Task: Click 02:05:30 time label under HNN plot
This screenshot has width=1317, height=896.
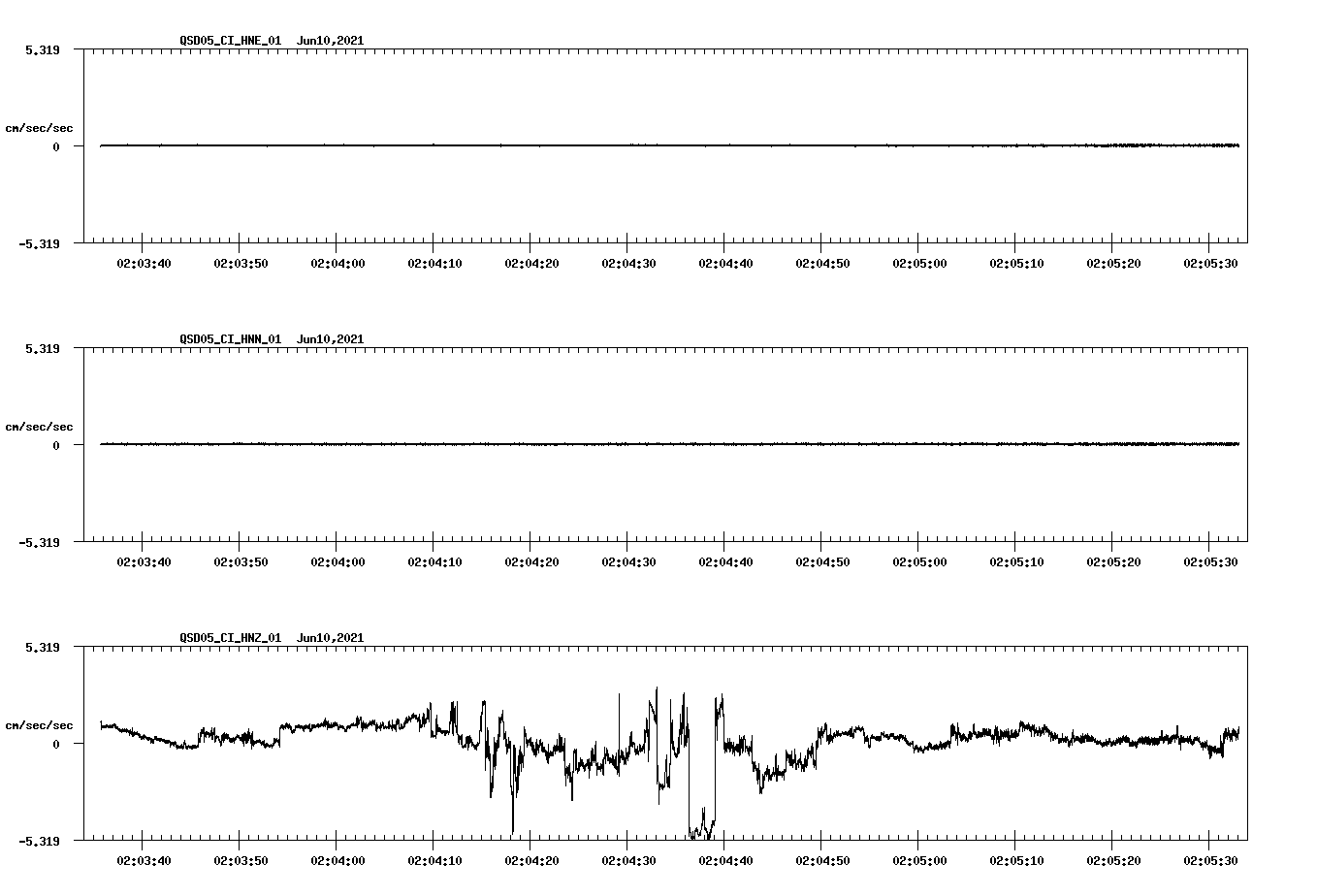Action: pyautogui.click(x=1210, y=562)
